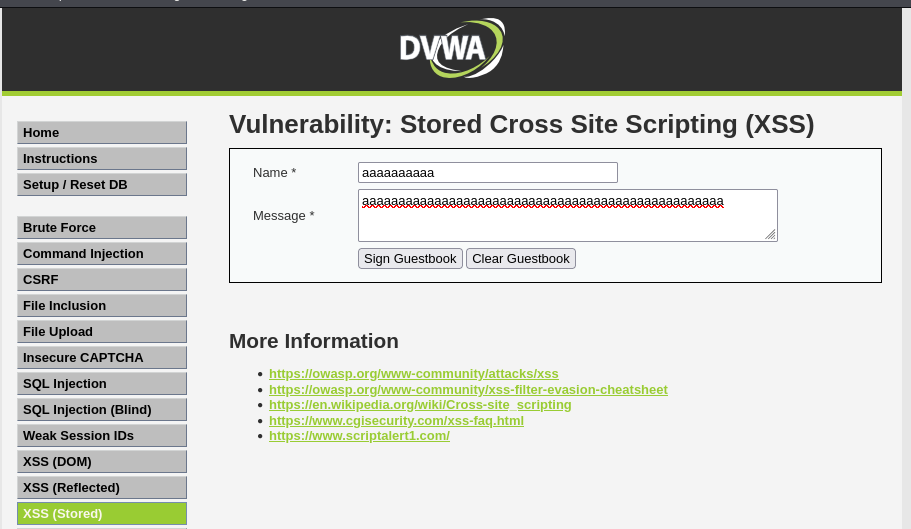Click into the Name text field
Image resolution: width=911 pixels, height=529 pixels.
487,173
